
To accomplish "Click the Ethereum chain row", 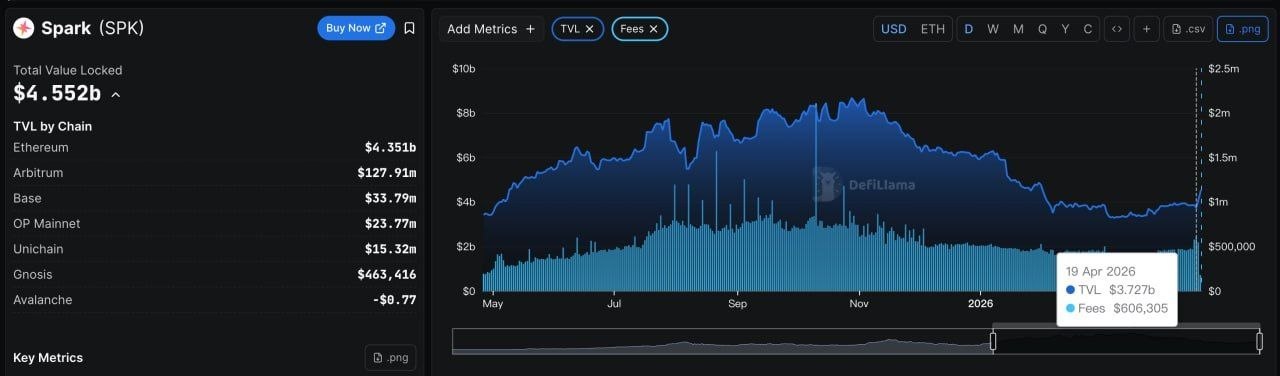I will tap(215, 148).
